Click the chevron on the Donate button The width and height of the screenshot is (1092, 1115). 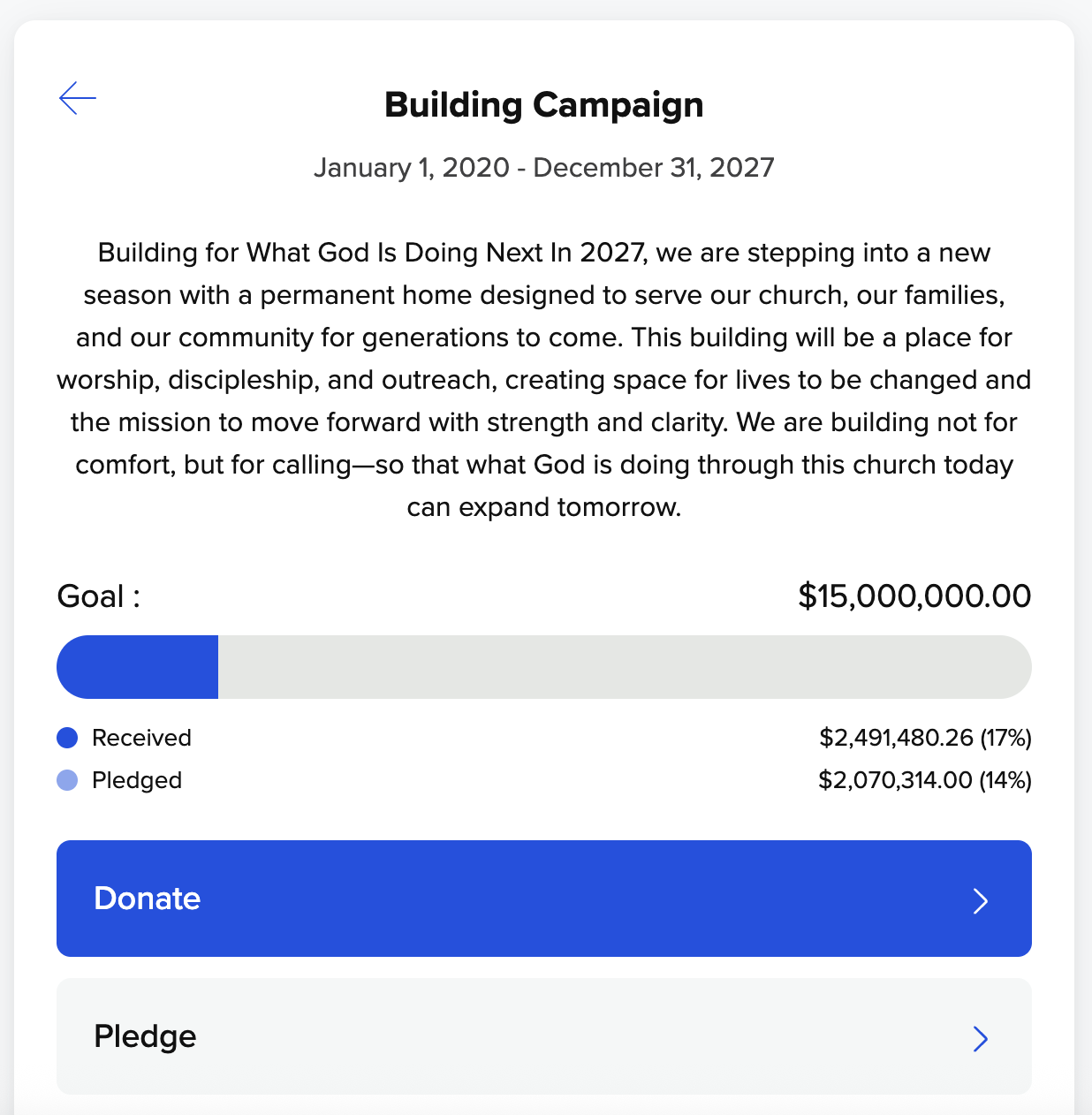(980, 900)
